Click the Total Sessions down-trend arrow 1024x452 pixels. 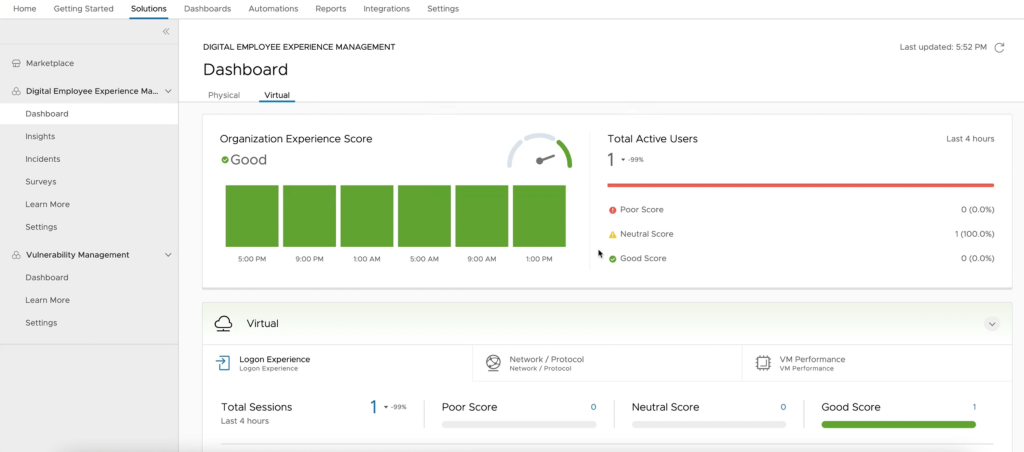click(386, 407)
